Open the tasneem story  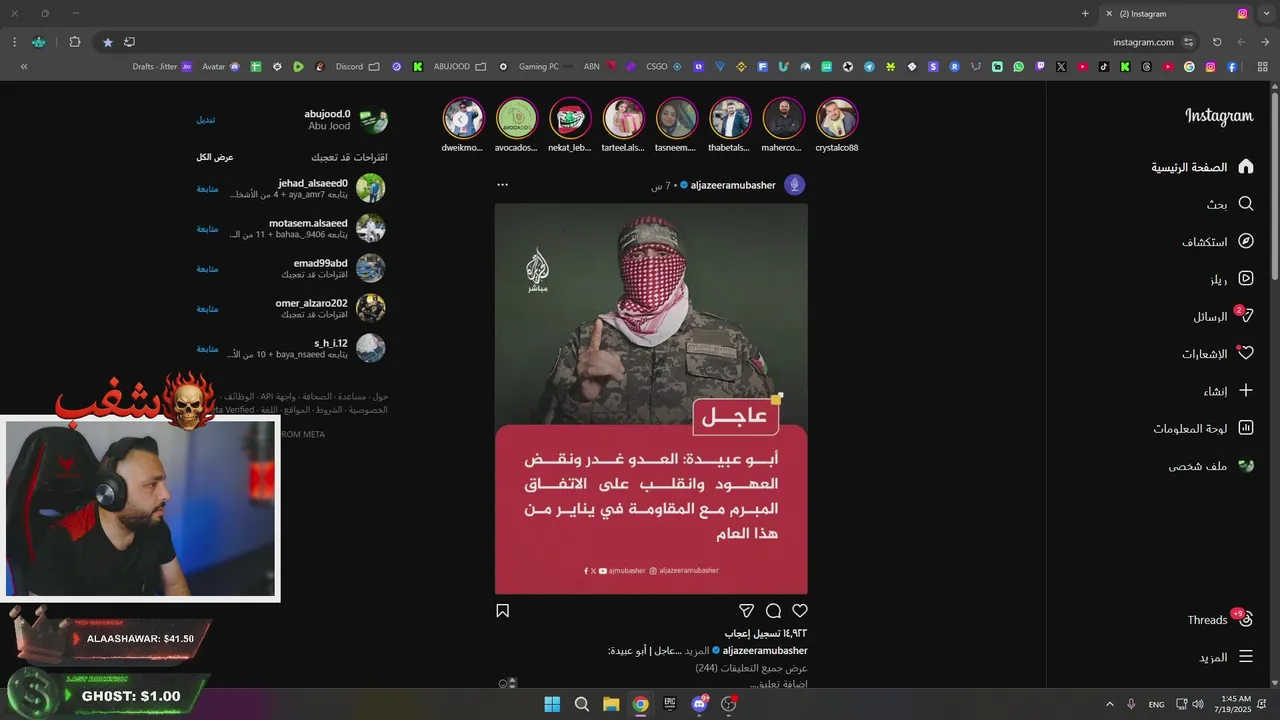coord(677,118)
